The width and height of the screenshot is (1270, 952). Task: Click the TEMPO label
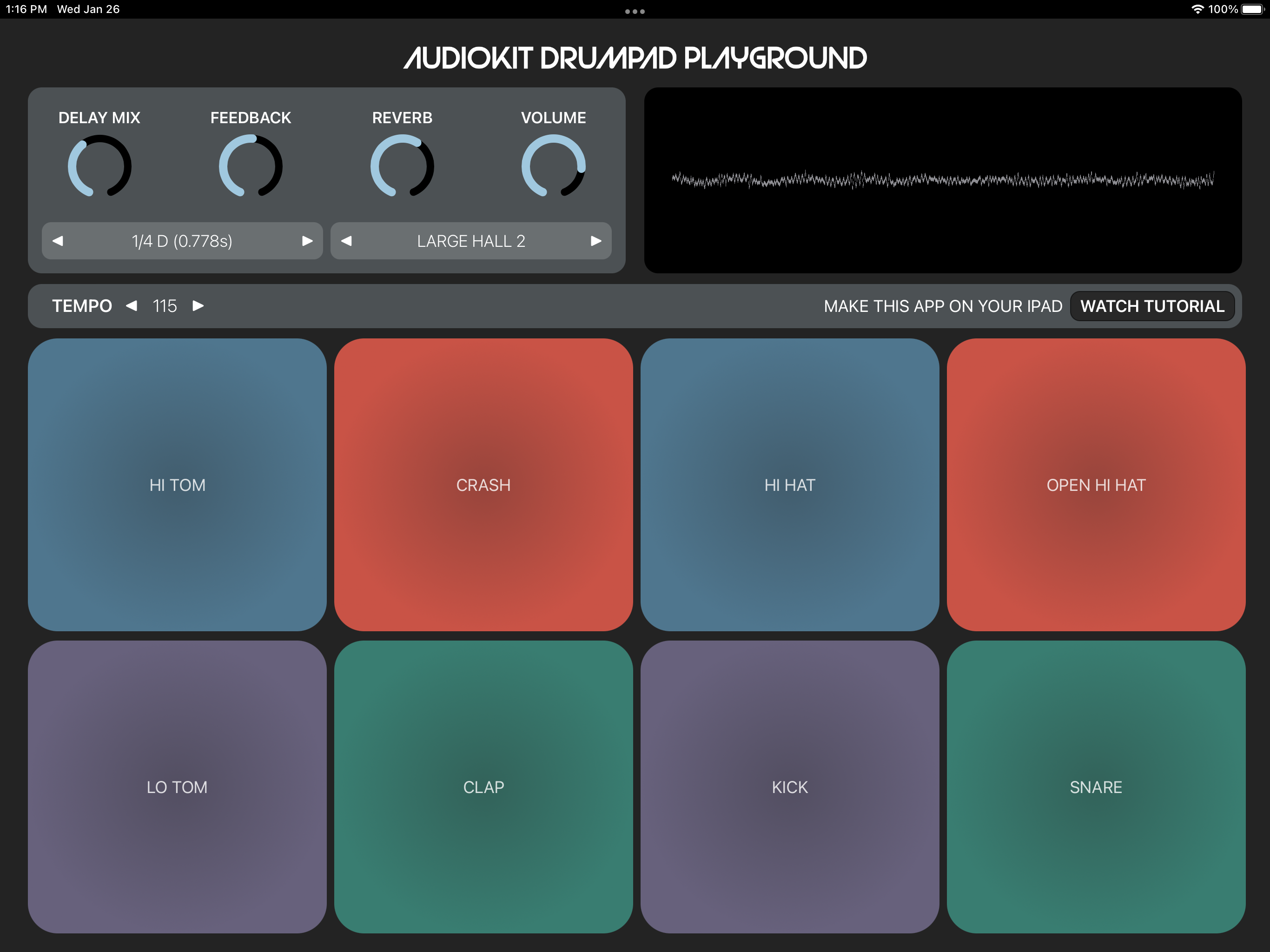coord(82,306)
